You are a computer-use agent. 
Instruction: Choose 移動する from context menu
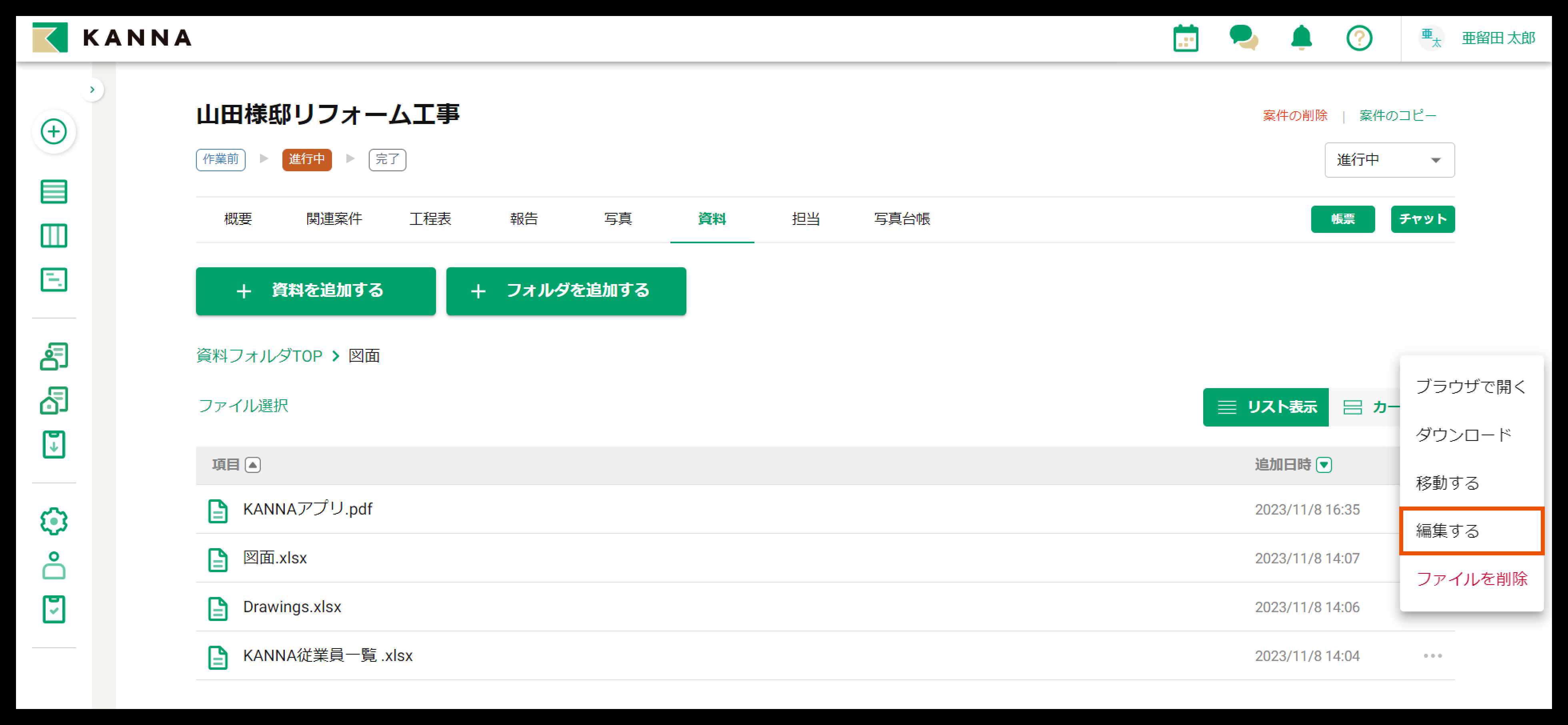[x=1471, y=483]
